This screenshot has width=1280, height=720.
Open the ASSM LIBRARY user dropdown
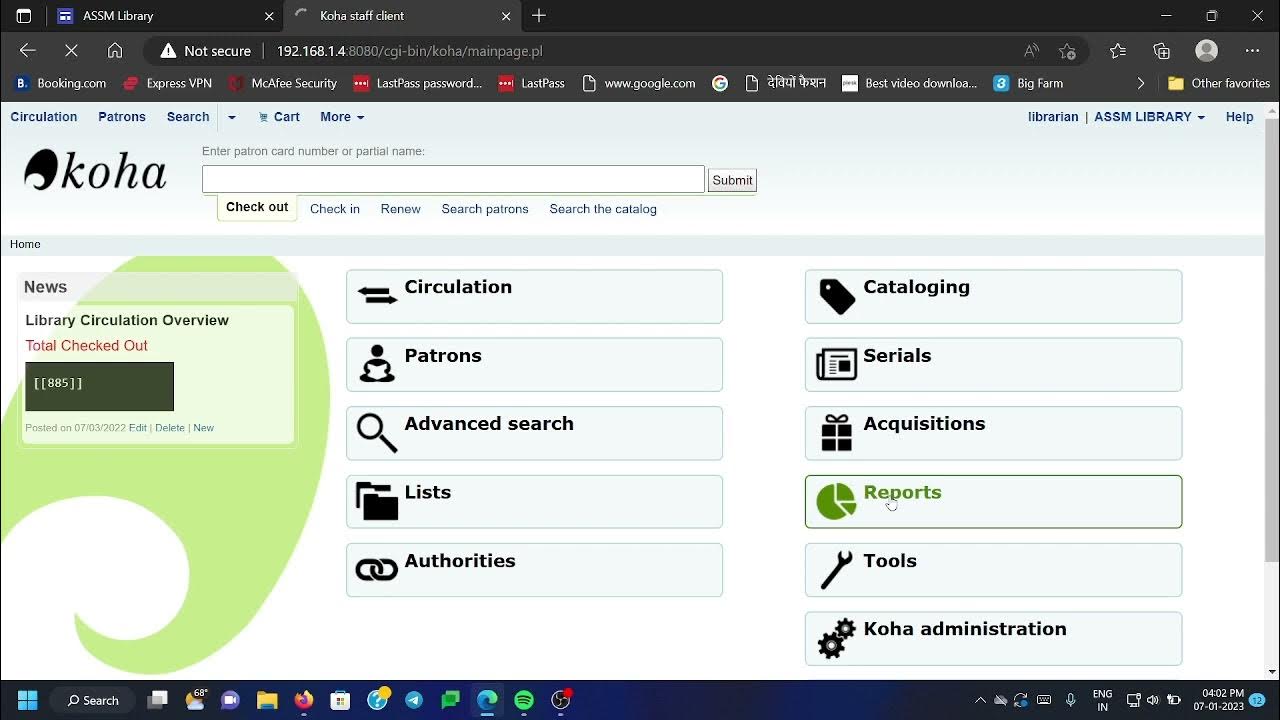point(1149,117)
